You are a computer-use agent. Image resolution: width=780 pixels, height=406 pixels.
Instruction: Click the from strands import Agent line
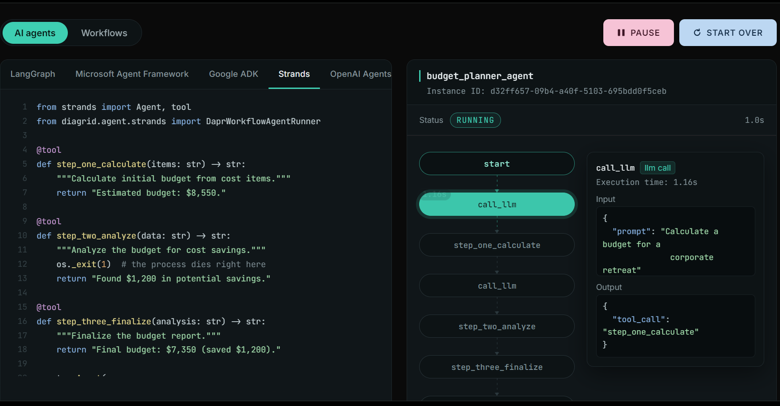(x=113, y=107)
